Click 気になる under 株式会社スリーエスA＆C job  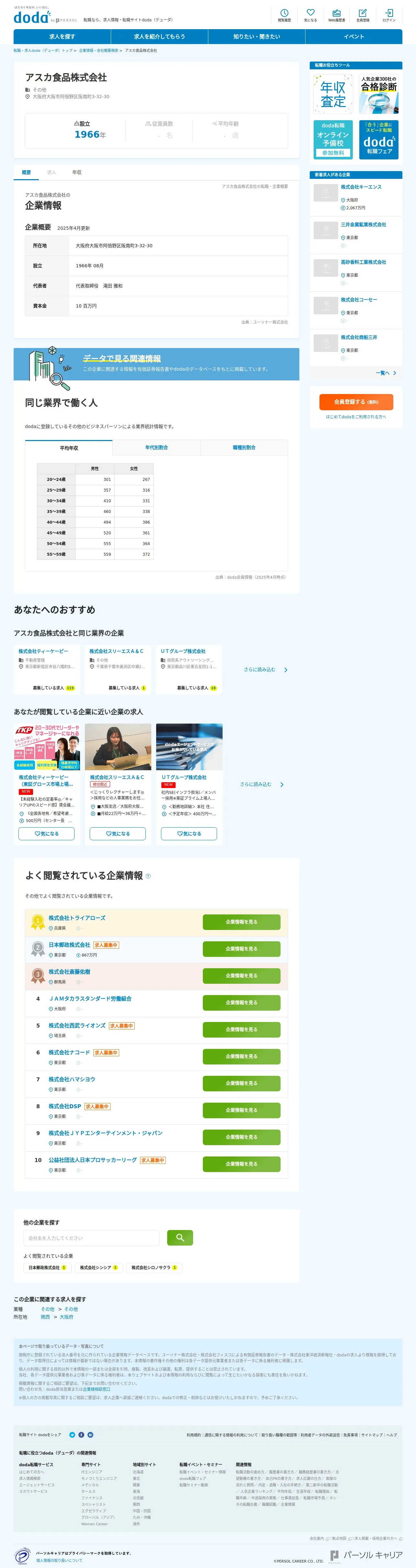(x=118, y=834)
